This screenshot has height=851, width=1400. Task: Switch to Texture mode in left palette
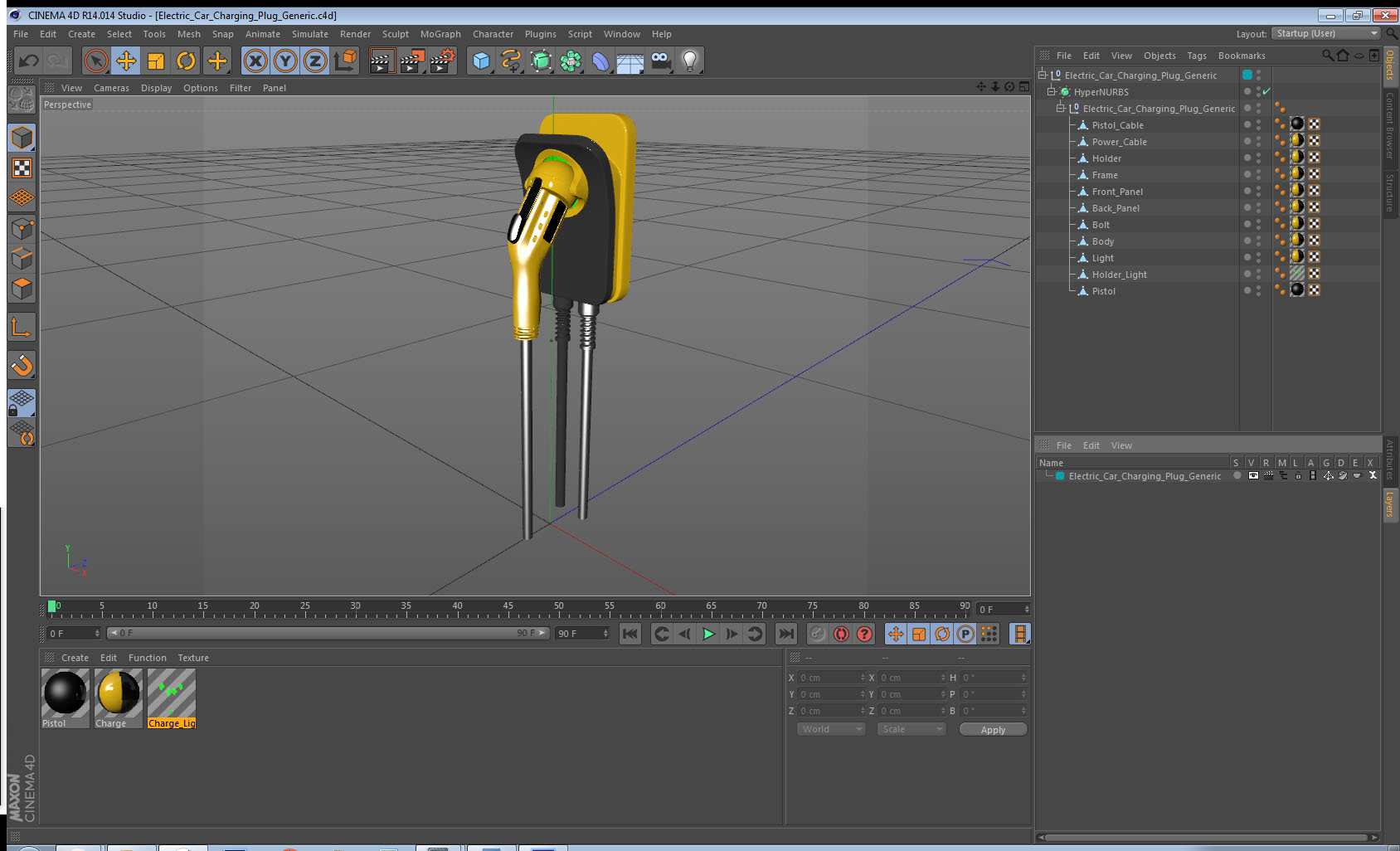click(x=22, y=168)
